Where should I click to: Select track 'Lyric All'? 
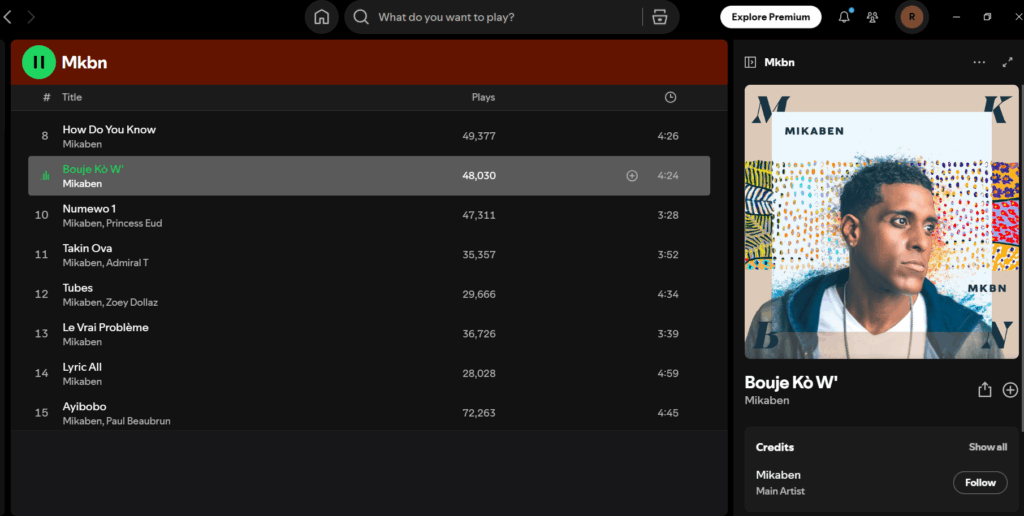click(x=82, y=367)
